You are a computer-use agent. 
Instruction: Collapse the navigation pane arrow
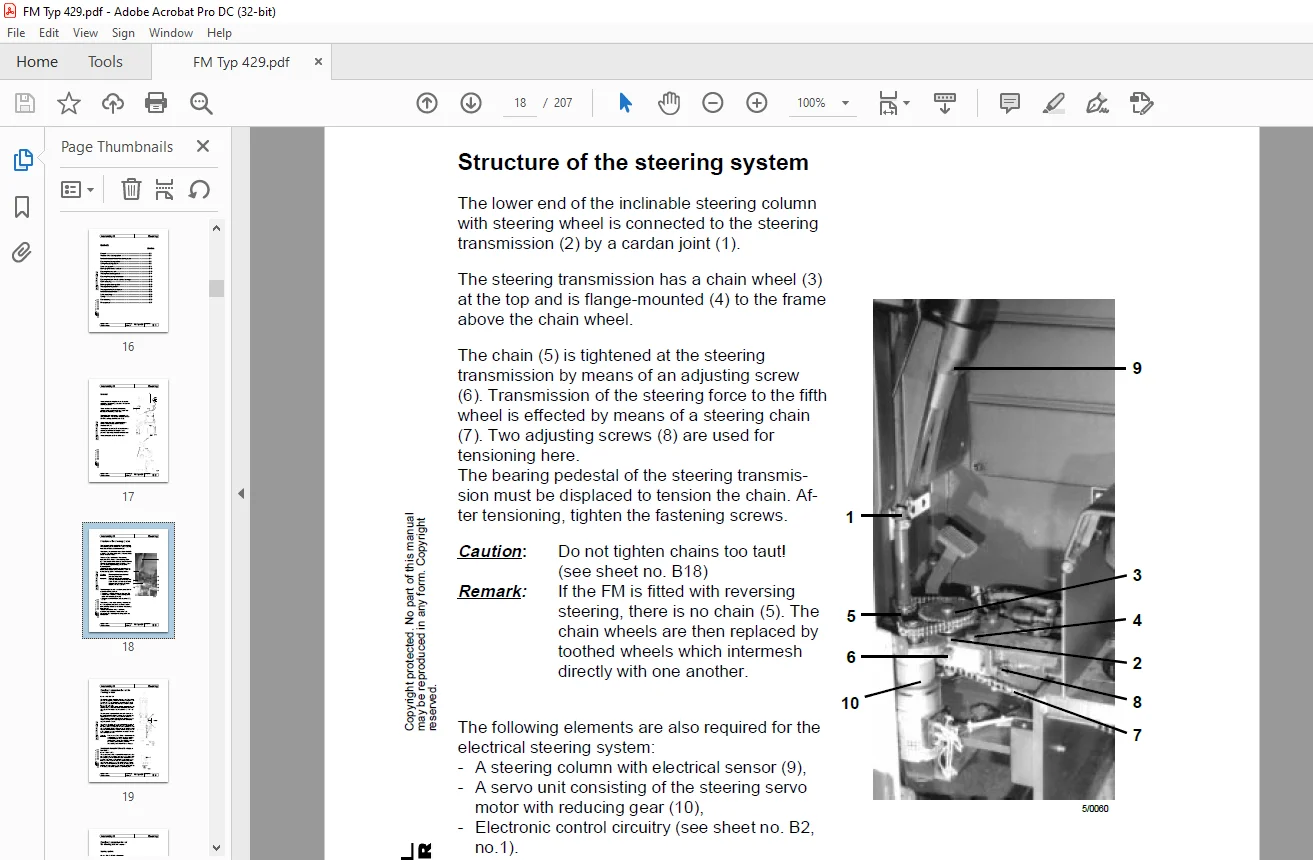click(240, 493)
